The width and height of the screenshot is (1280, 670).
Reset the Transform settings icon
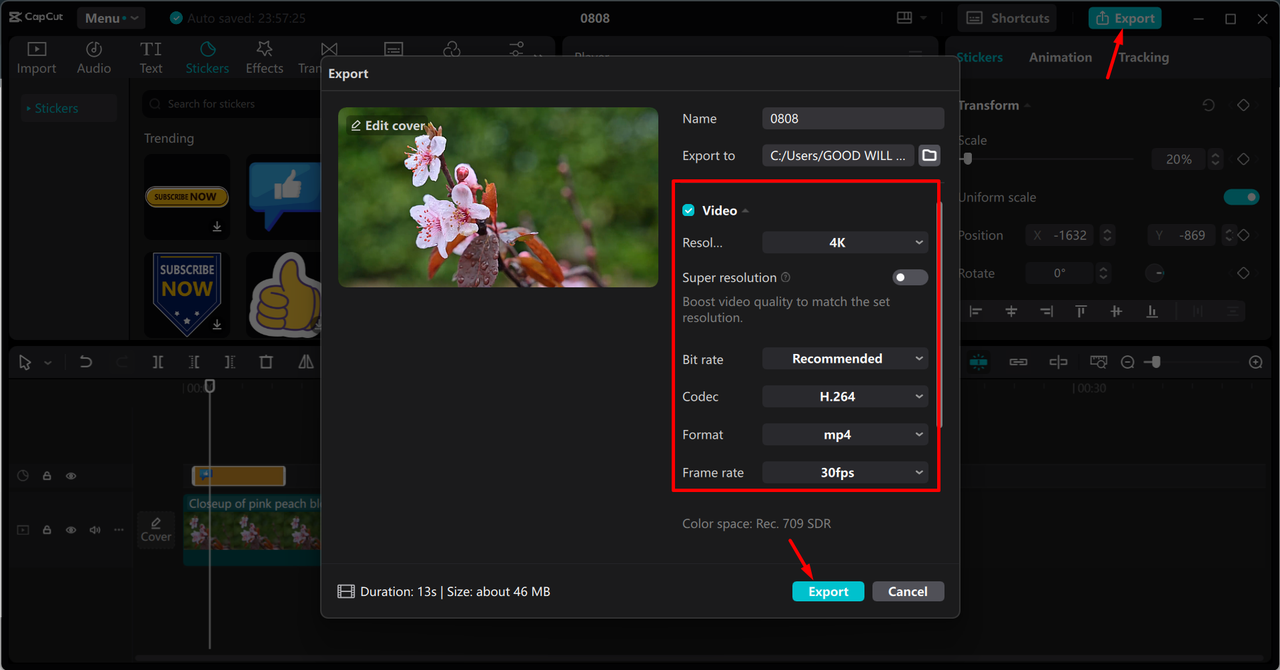point(1208,105)
